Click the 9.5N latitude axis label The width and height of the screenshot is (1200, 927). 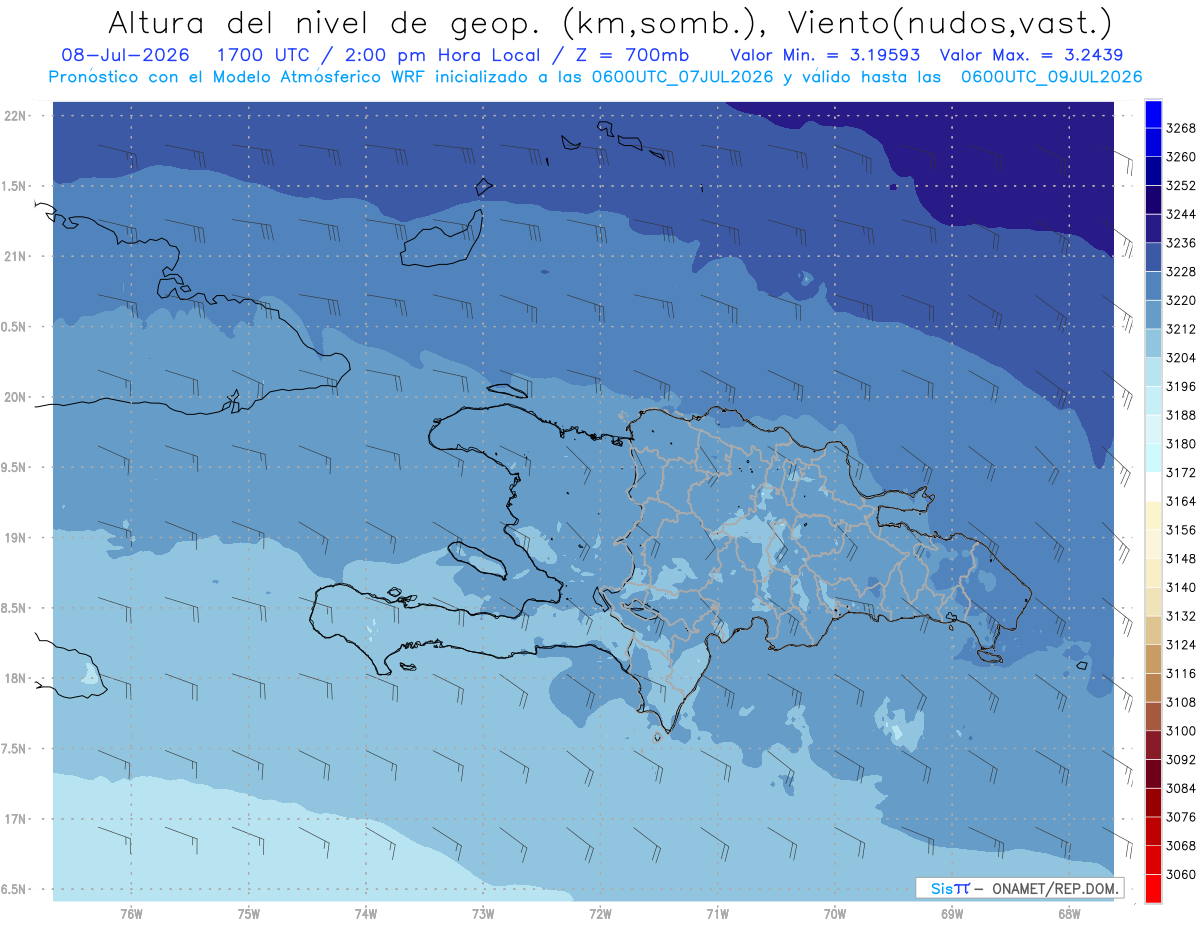(x=15, y=468)
